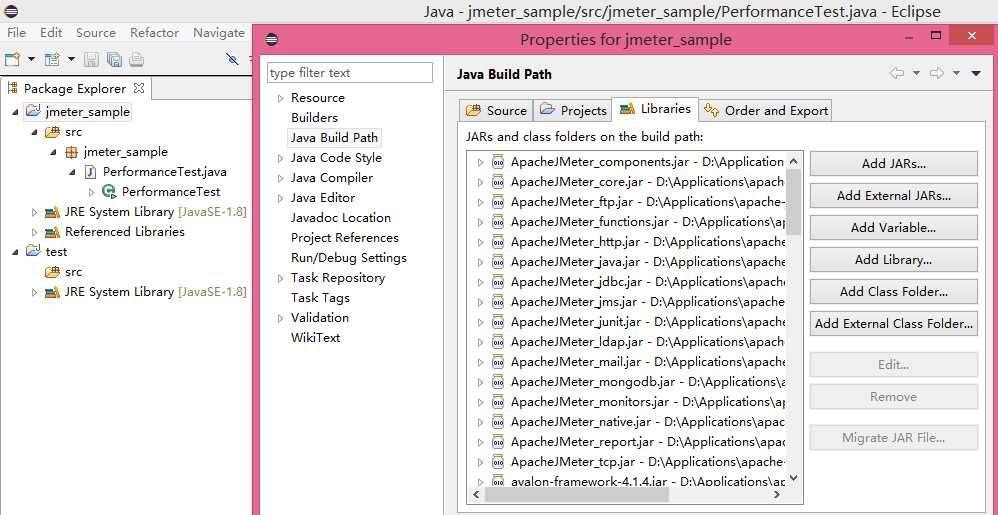This screenshot has width=998, height=515.
Task: Expand JRE System Library under jmeter_sample
Action: [34, 212]
